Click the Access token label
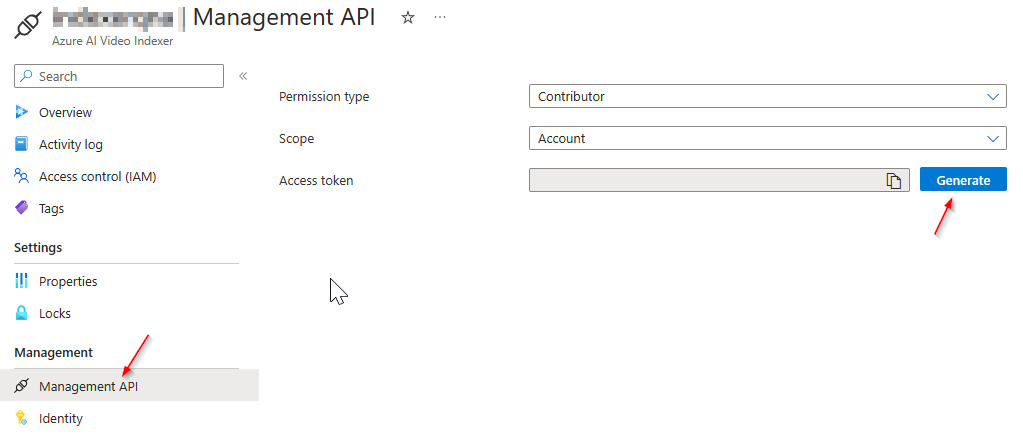The width and height of the screenshot is (1023, 440). [x=316, y=180]
